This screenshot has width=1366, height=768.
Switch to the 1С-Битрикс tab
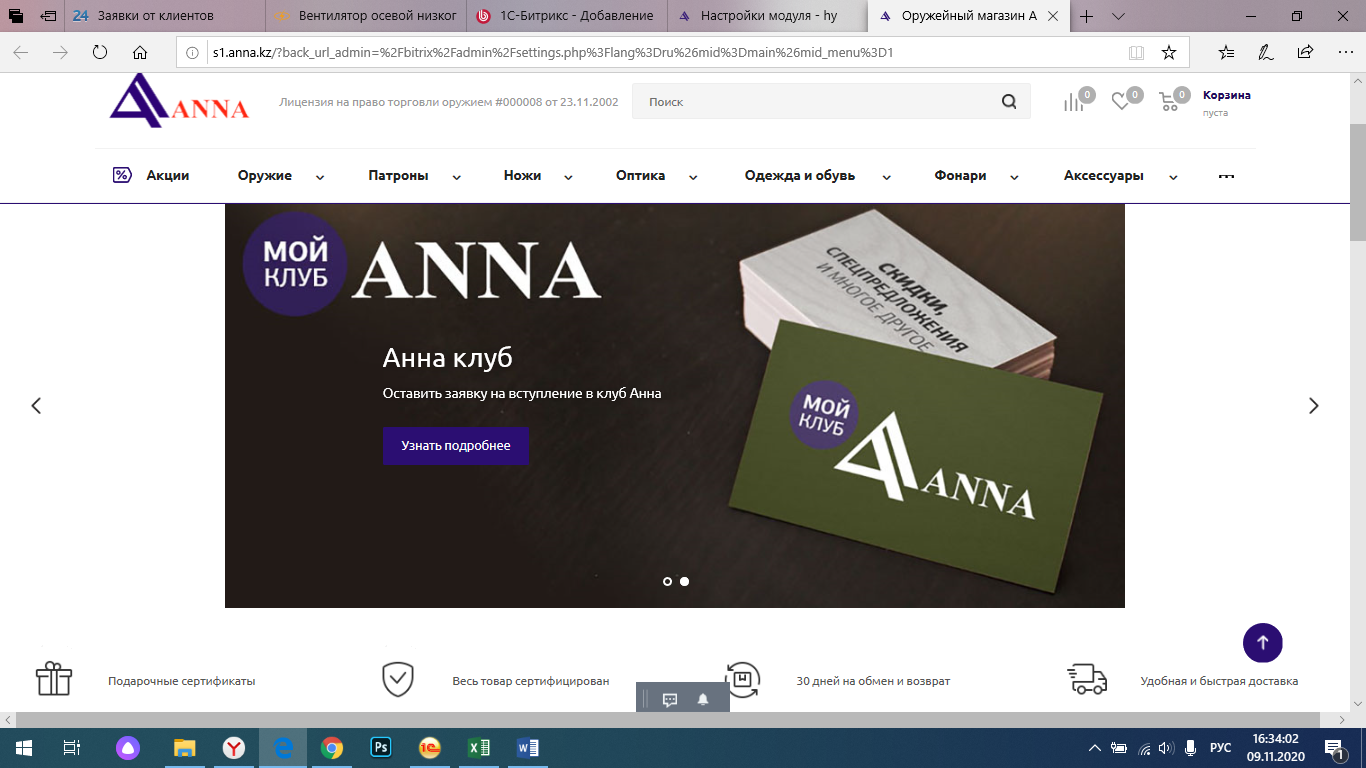[566, 16]
